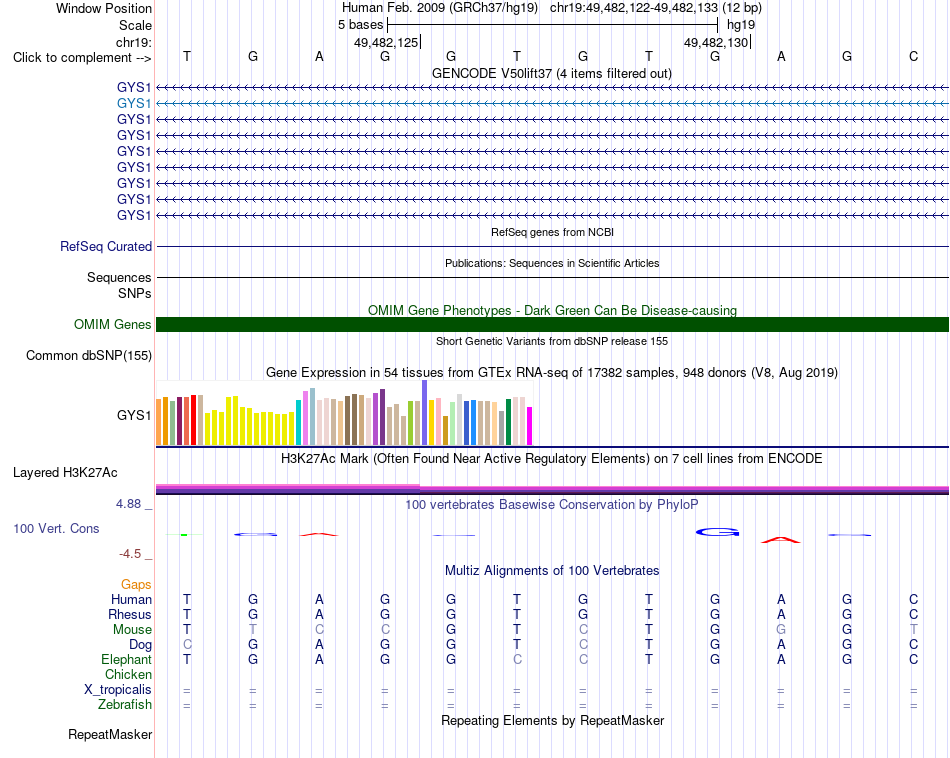
Task: Select the Chicken alignment row label
Action: (128, 675)
